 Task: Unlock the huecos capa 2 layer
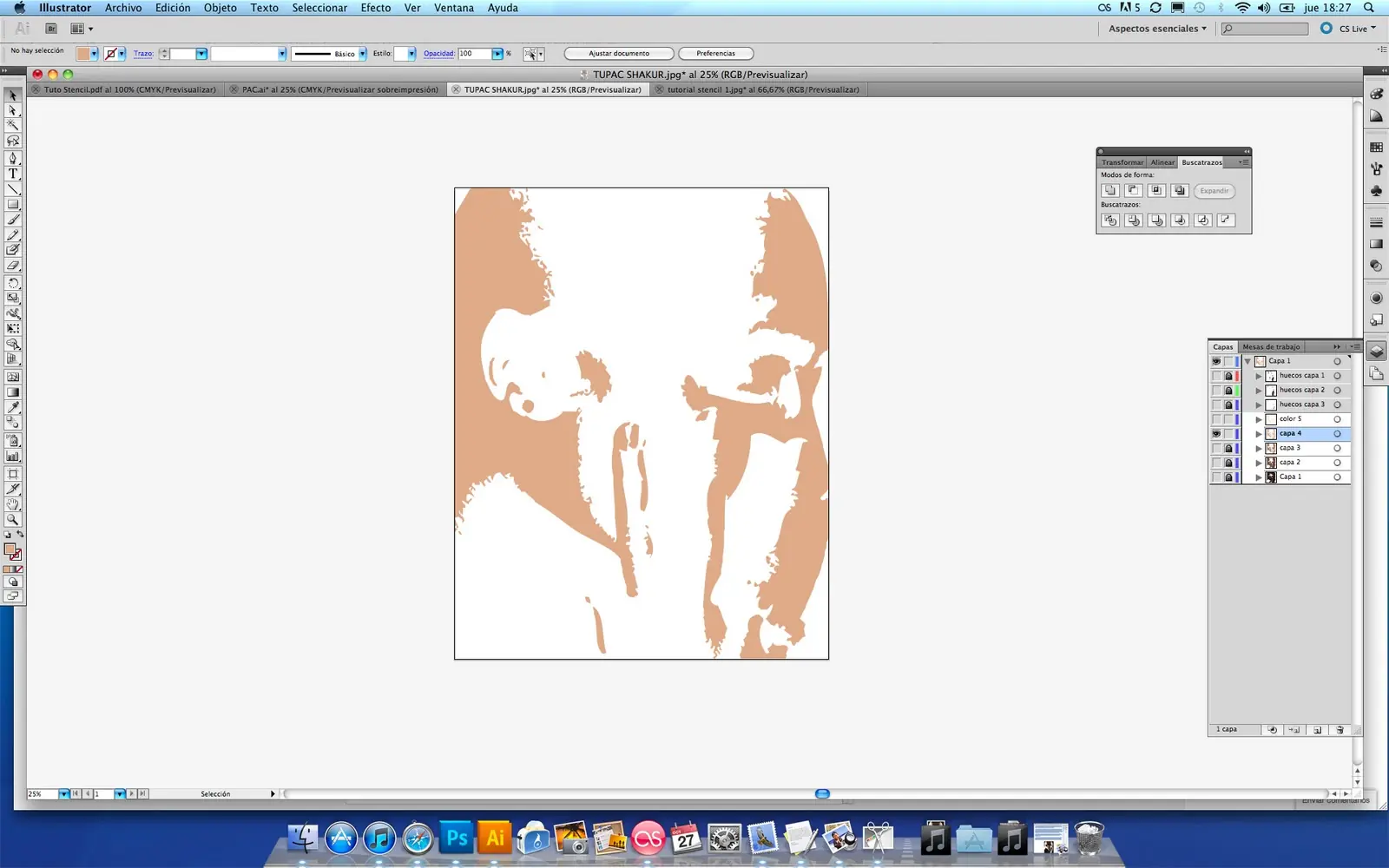(1228, 391)
